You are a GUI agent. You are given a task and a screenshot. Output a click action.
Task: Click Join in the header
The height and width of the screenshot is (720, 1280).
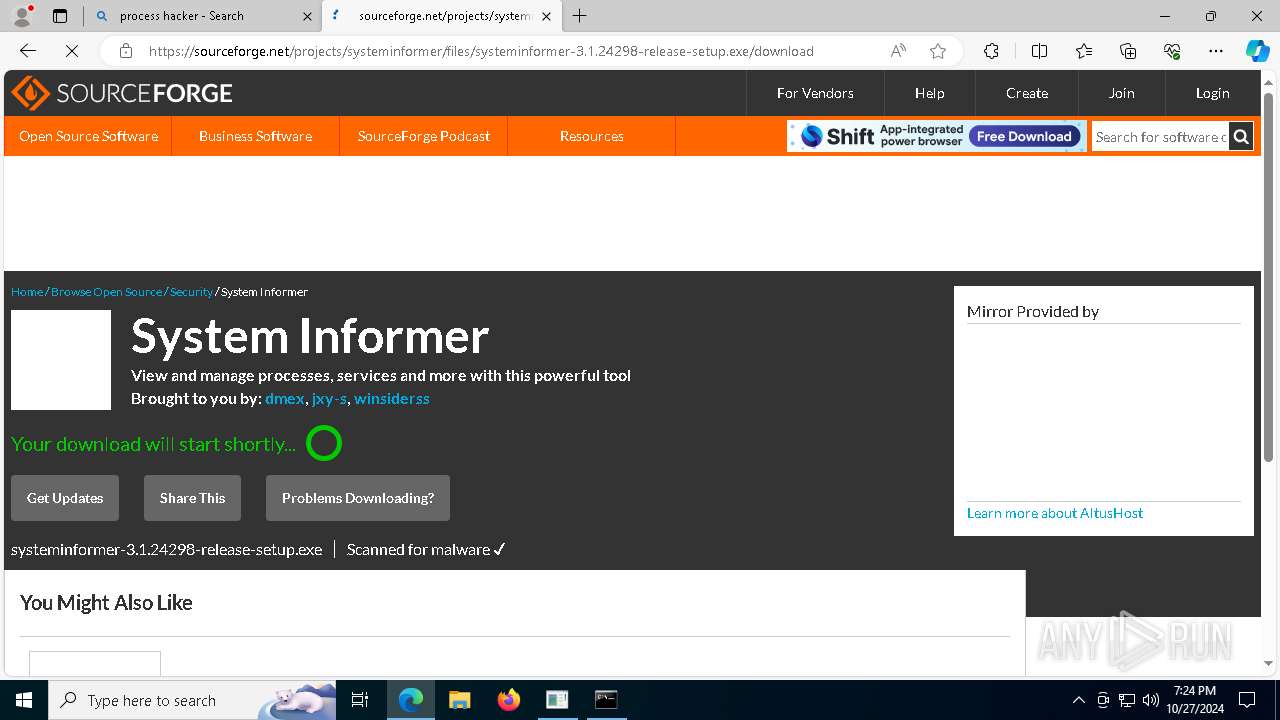click(1121, 93)
